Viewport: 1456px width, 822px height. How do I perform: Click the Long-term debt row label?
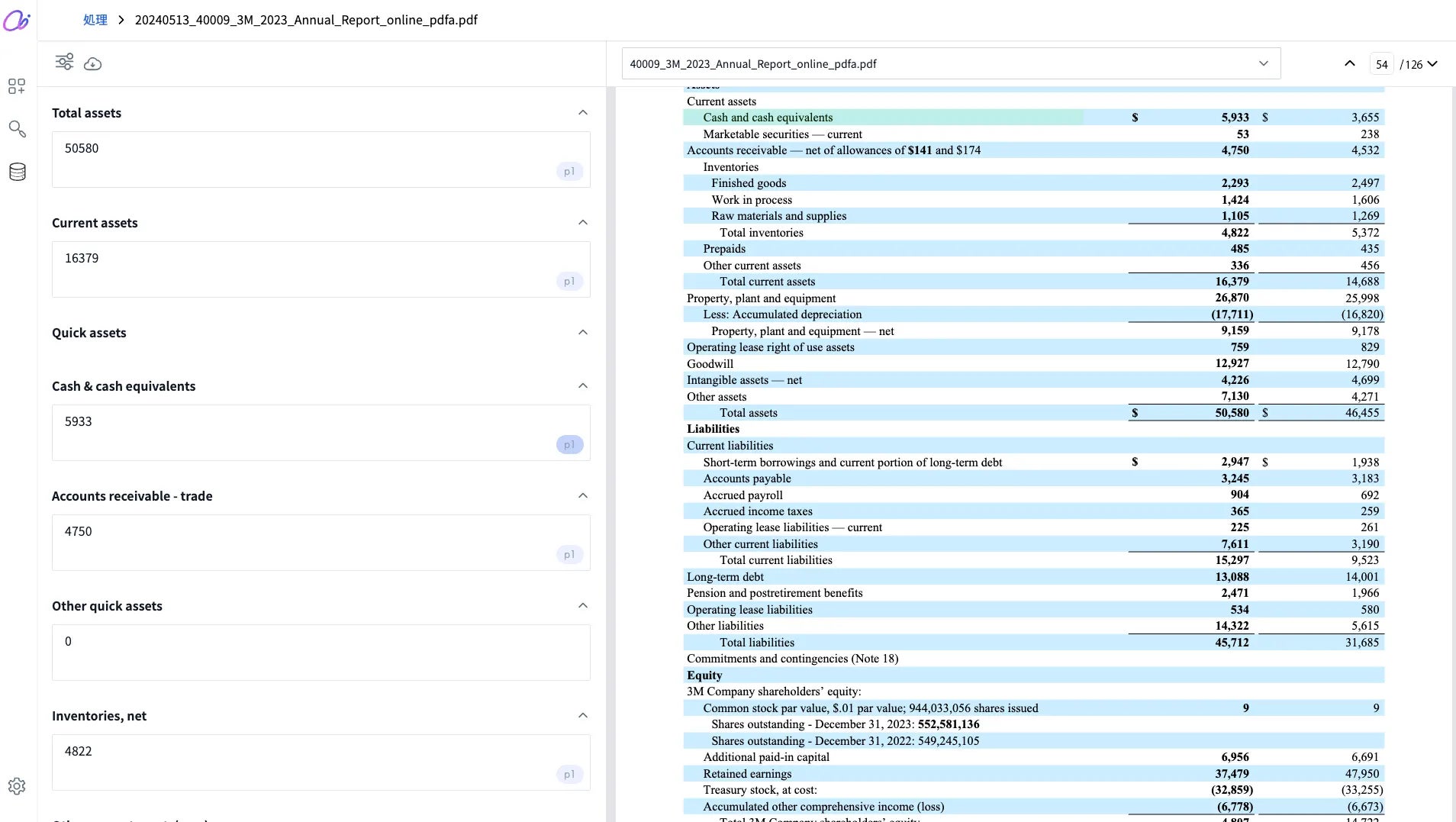[x=725, y=577]
